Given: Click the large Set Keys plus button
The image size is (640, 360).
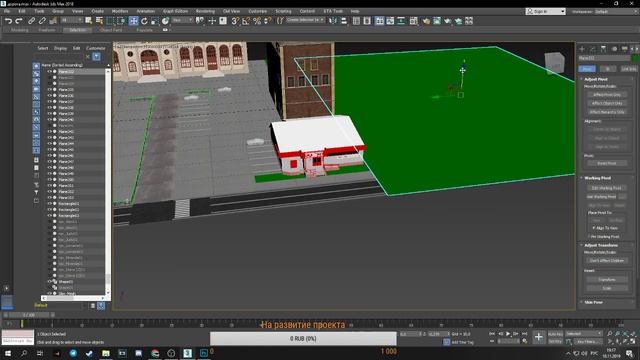Looking at the screenshot, I should 539,337.
